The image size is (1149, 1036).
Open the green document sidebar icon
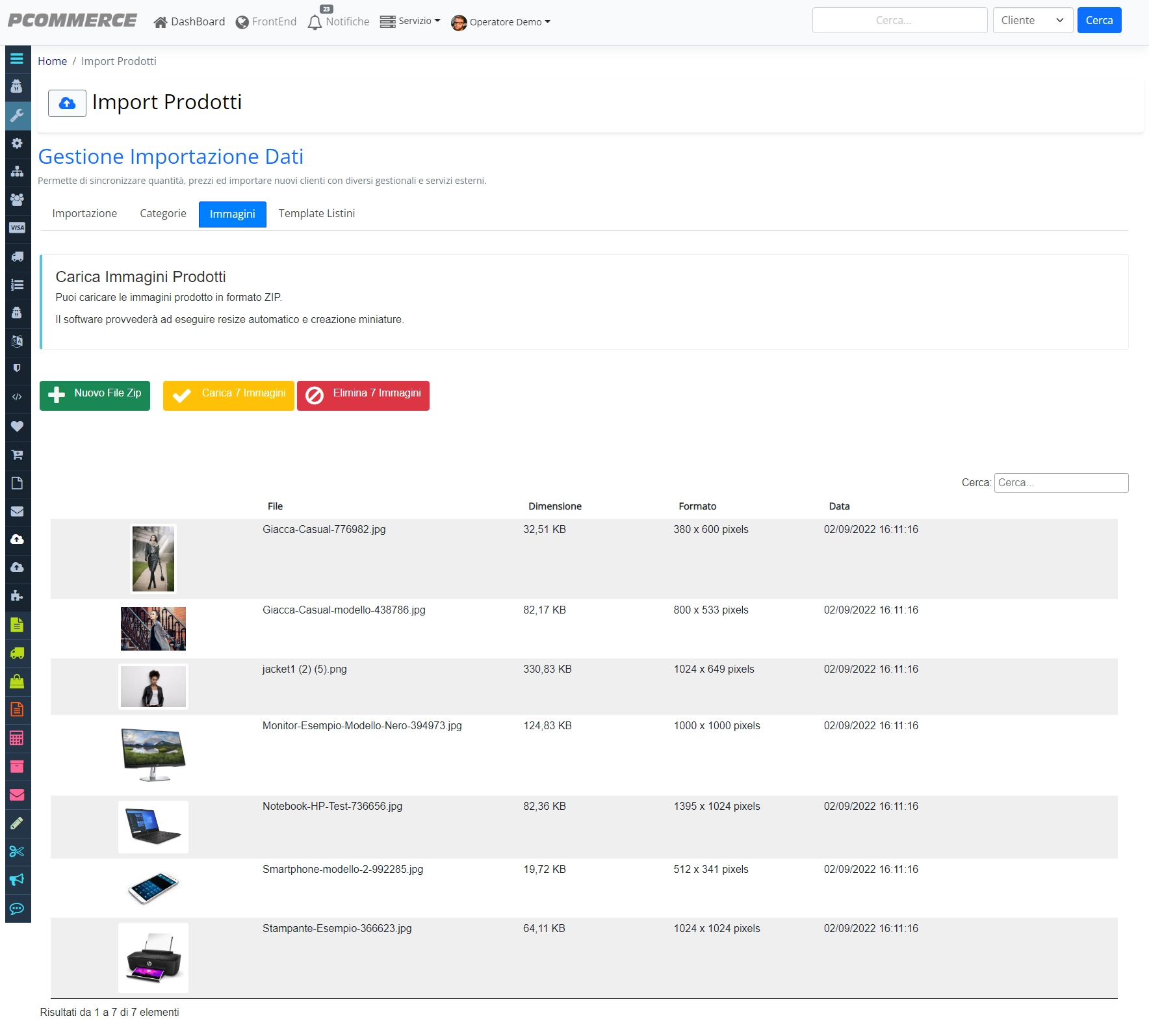[x=17, y=625]
